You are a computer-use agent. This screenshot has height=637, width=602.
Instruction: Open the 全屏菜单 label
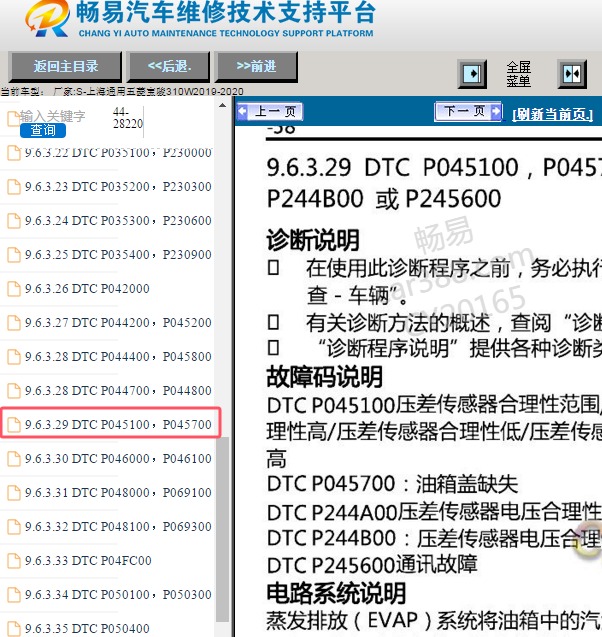[x=518, y=74]
